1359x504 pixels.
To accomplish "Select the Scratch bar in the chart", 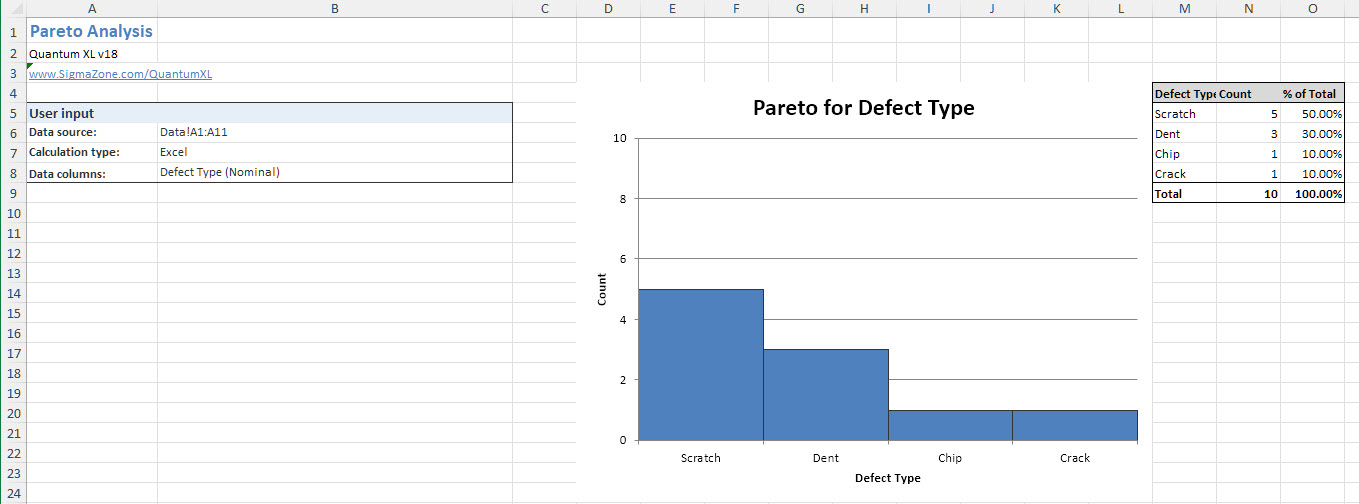I will pyautogui.click(x=701, y=365).
